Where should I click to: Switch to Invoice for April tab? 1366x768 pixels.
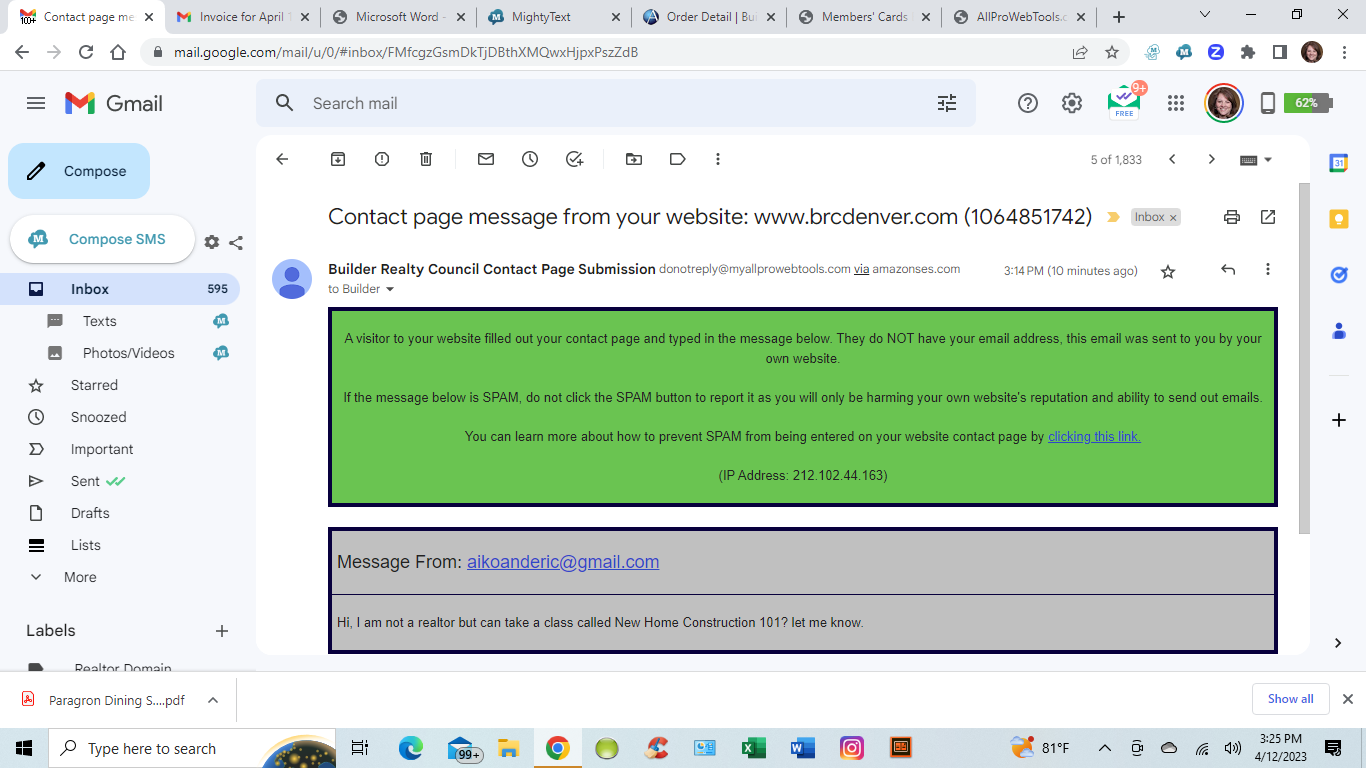(243, 17)
